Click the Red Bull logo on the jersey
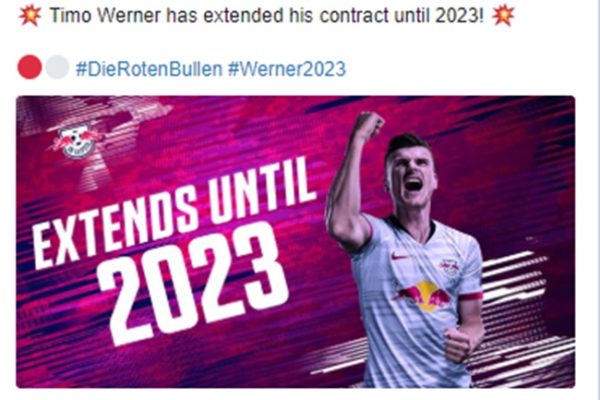Viewport: 600px width, 400px height. tap(425, 295)
